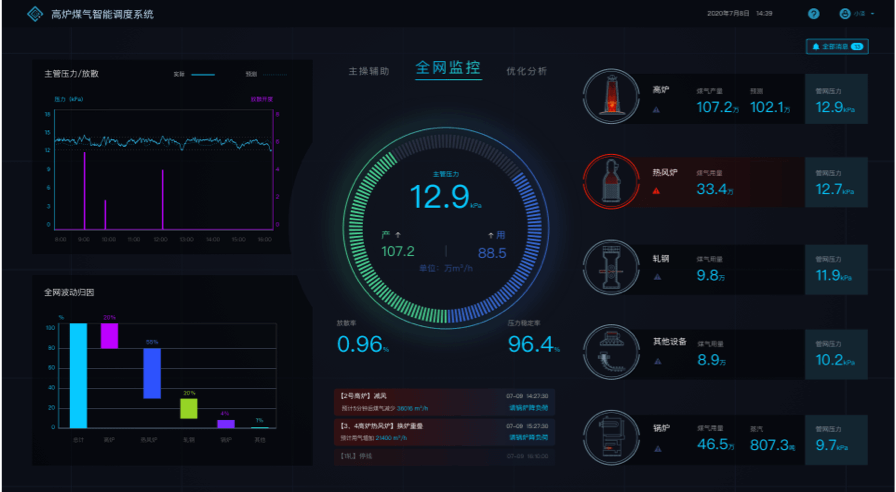This screenshot has height=492, width=896.
Task: Click the system logo in the header
Action: (x=34, y=14)
